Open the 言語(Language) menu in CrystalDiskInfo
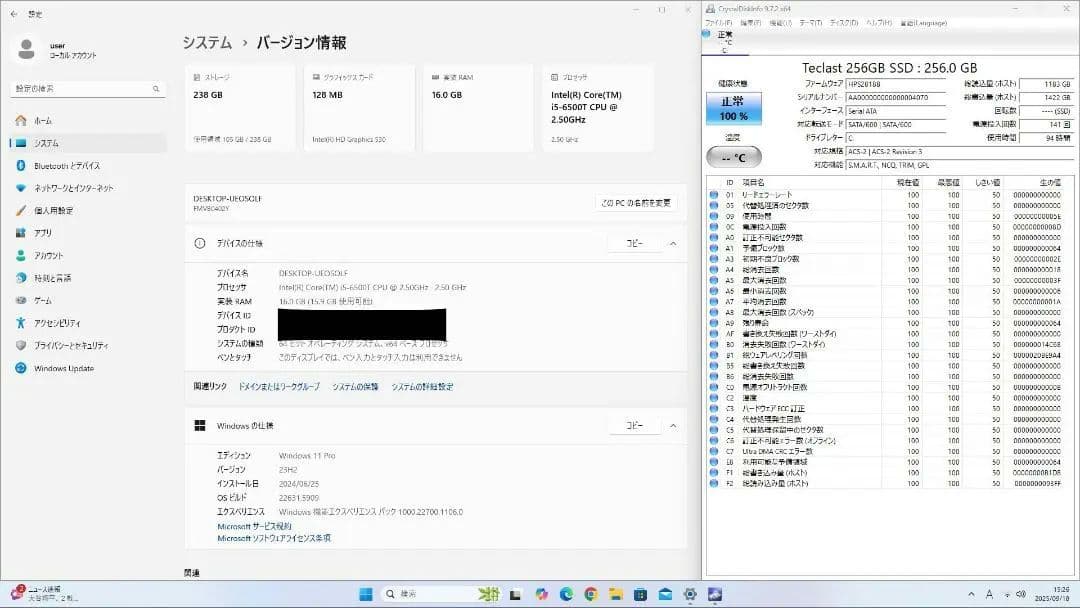 [922, 21]
